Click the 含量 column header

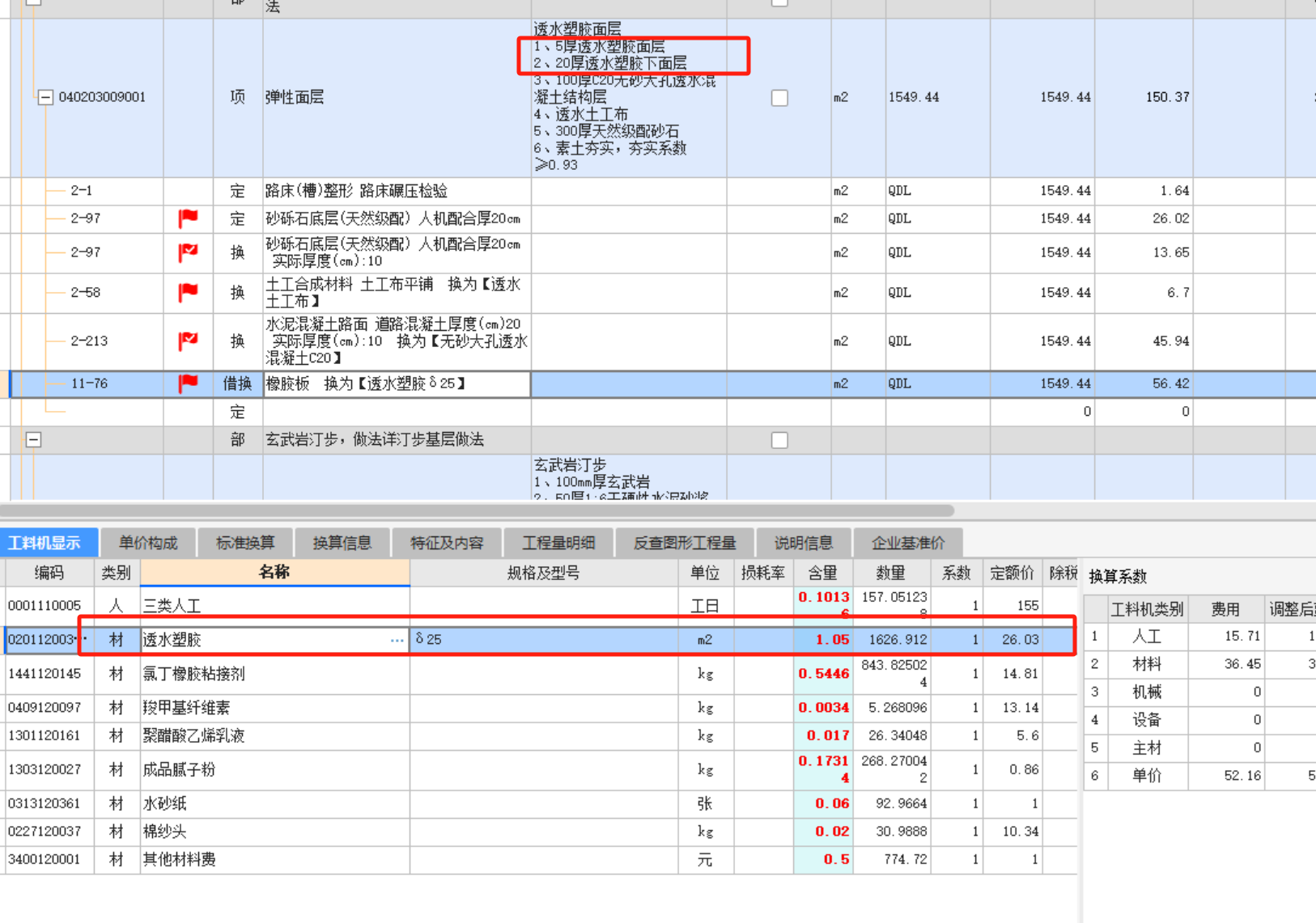[x=823, y=573]
